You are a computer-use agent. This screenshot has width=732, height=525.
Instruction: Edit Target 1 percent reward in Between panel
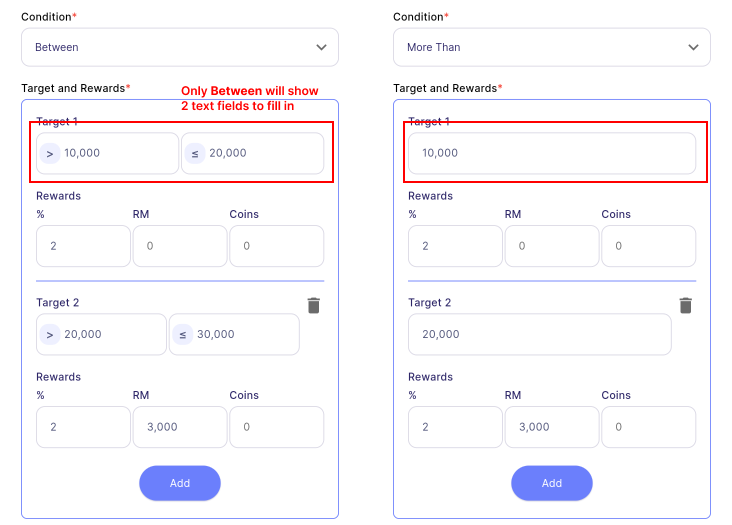pyautogui.click(x=83, y=246)
